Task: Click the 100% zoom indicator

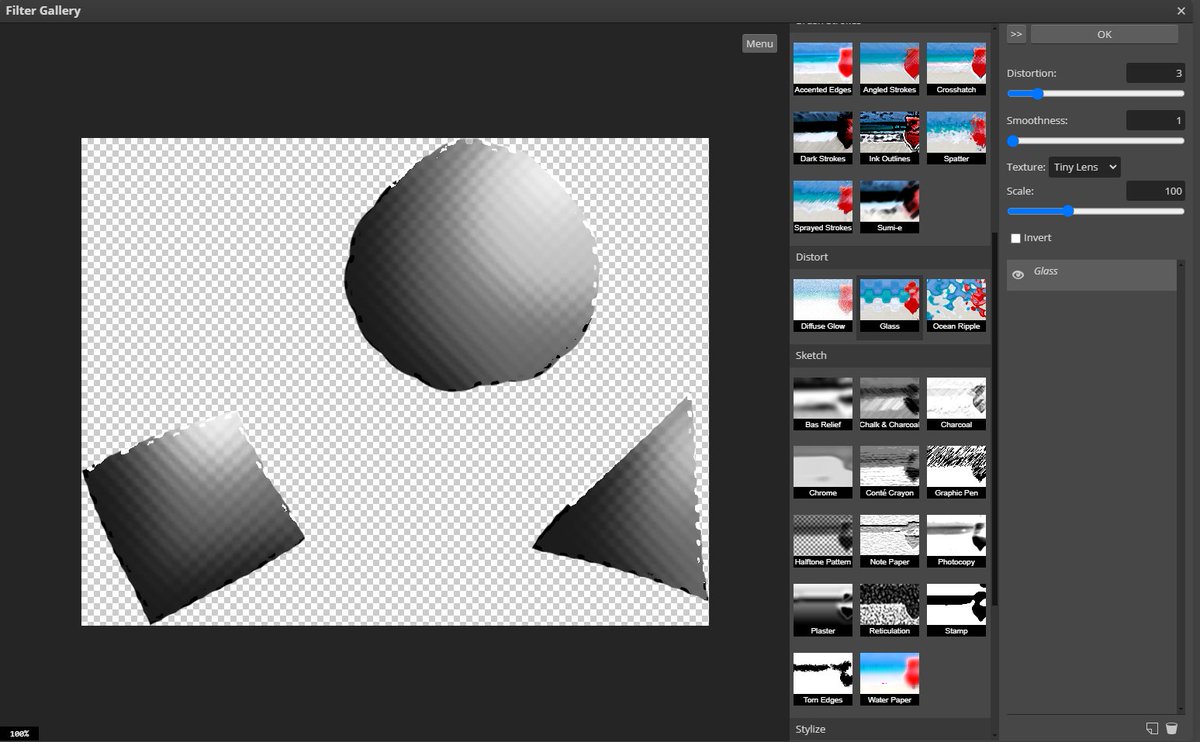Action: [19, 733]
